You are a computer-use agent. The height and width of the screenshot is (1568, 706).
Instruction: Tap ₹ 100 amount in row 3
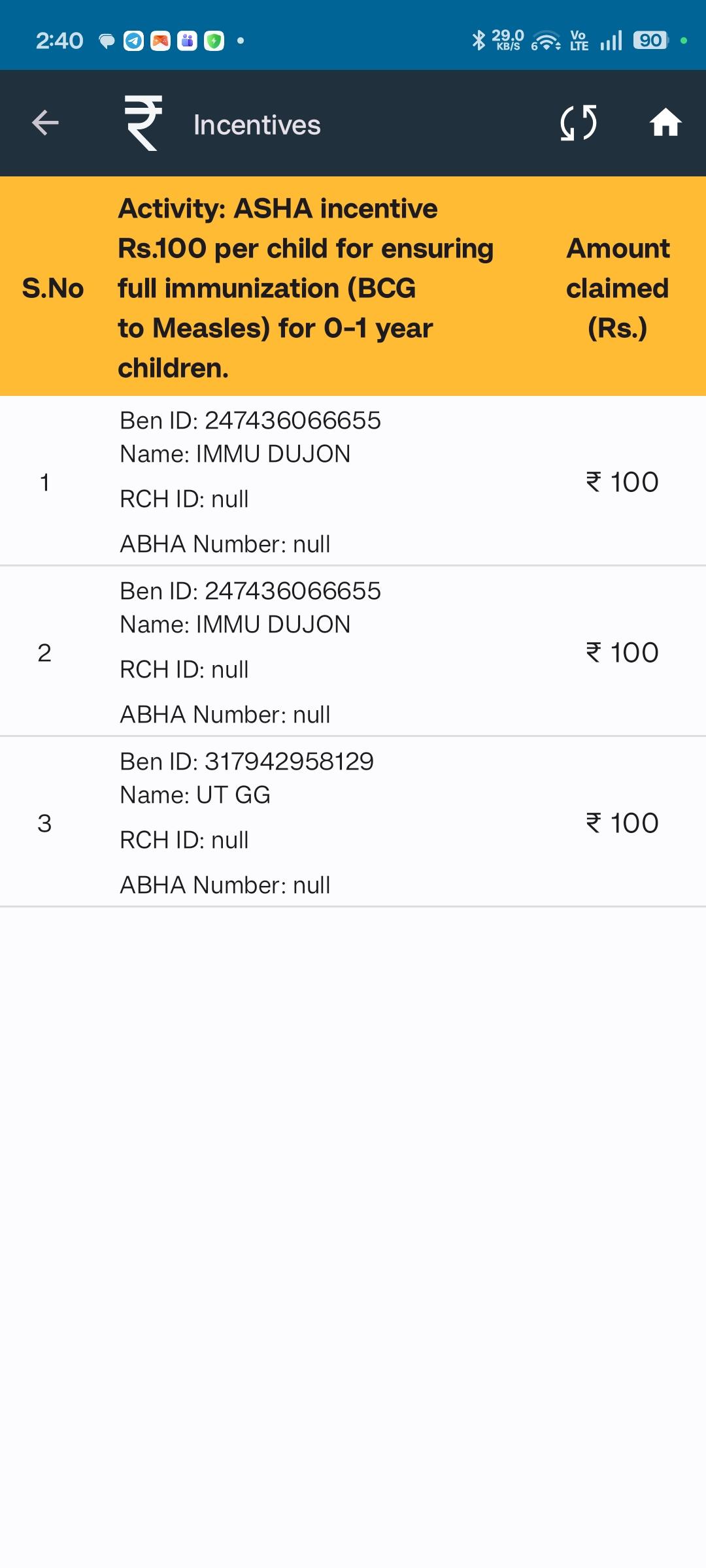pyautogui.click(x=622, y=823)
